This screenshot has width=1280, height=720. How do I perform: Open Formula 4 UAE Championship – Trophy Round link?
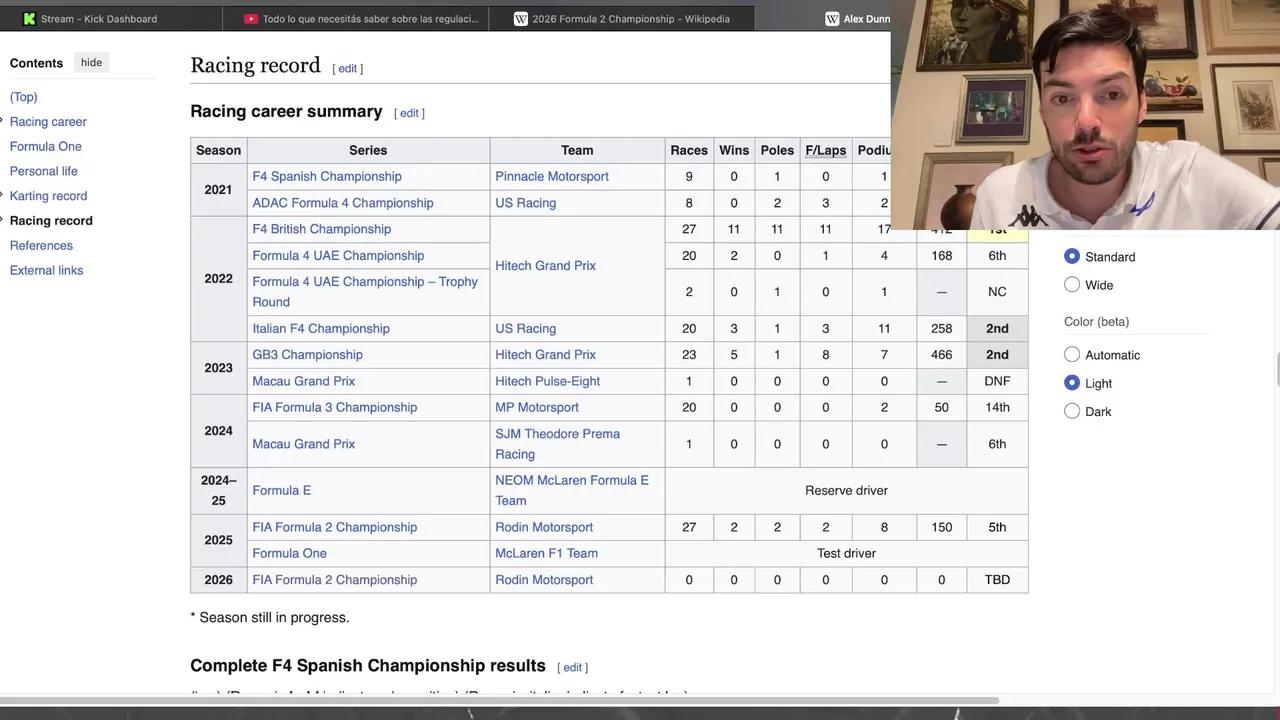pos(365,292)
